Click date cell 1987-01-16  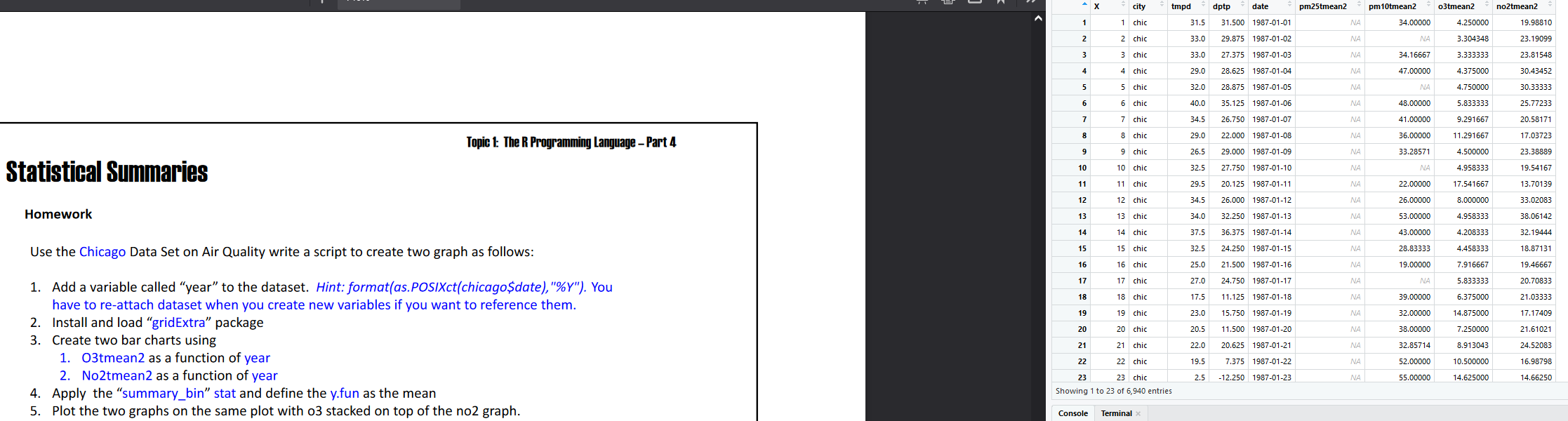(1272, 265)
